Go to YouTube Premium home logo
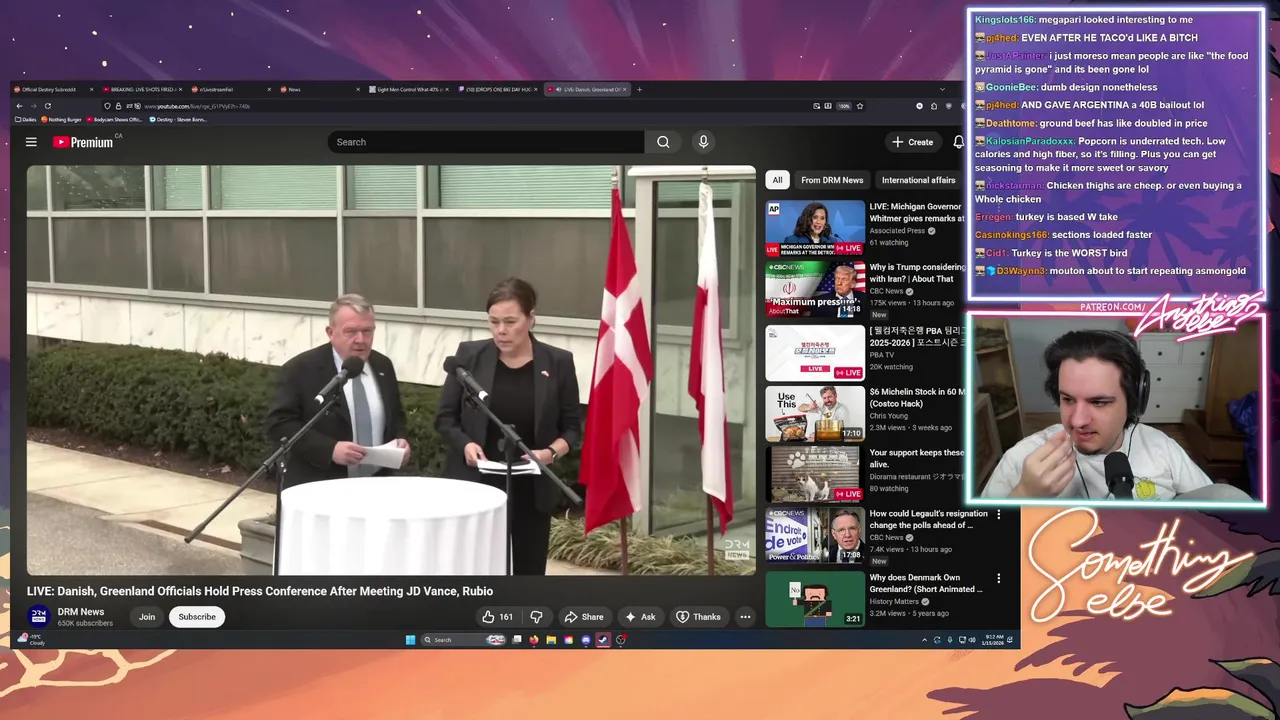Image resolution: width=1280 pixels, height=720 pixels. [83, 142]
